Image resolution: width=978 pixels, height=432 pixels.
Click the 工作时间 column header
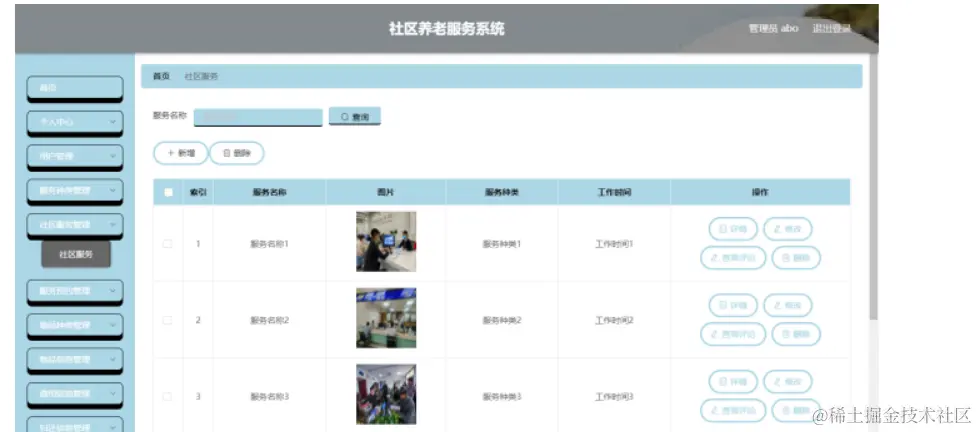(614, 193)
